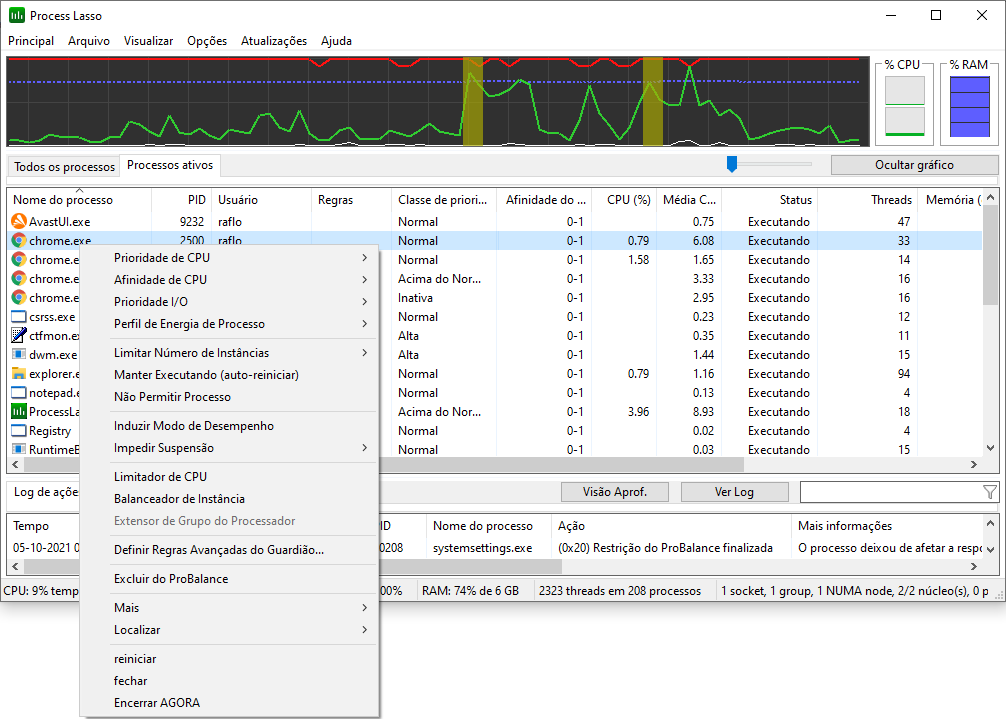
Task: Click the ProcessLasso process icon
Action: (19, 411)
